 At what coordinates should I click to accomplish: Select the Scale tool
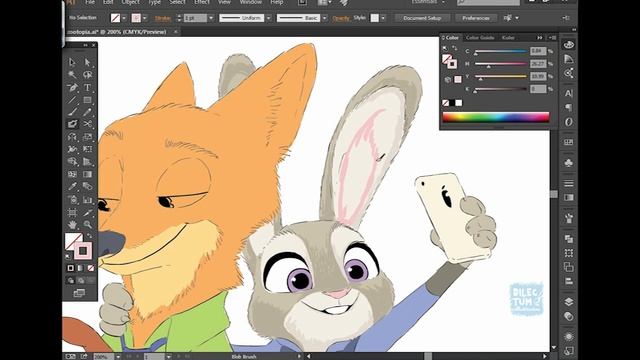87,137
